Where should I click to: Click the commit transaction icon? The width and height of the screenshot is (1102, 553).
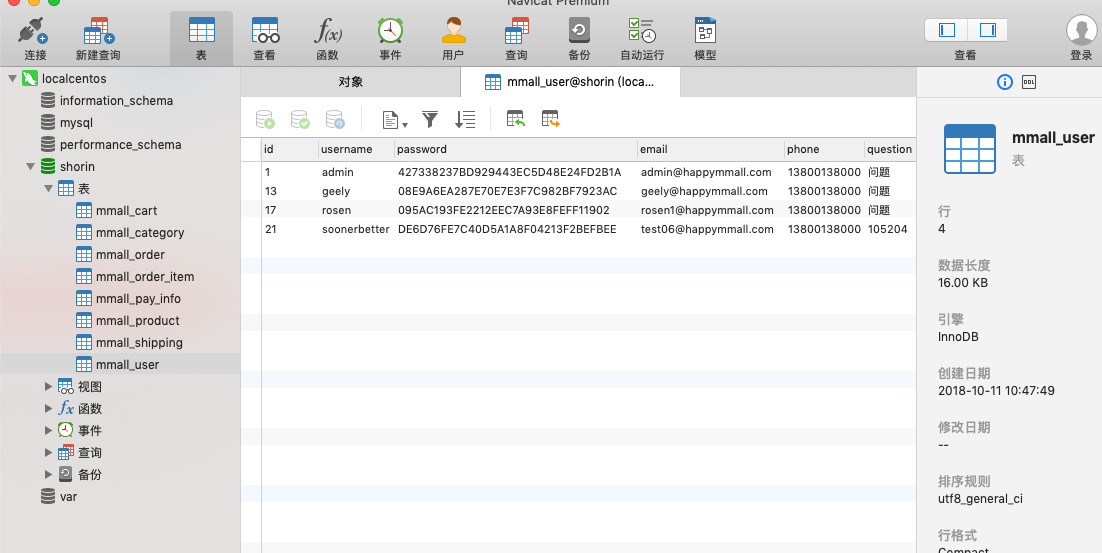coord(300,120)
